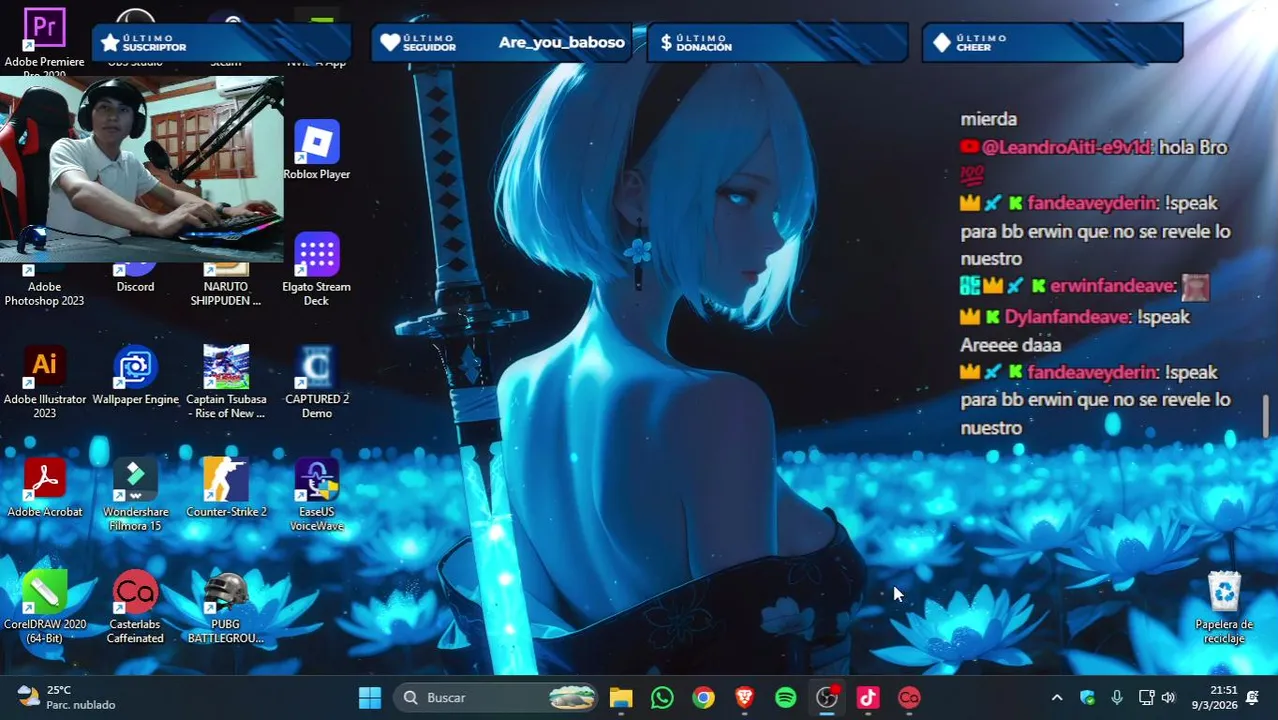The image size is (1278, 720).
Task: Open WhatsApp from the taskbar
Action: 662,697
